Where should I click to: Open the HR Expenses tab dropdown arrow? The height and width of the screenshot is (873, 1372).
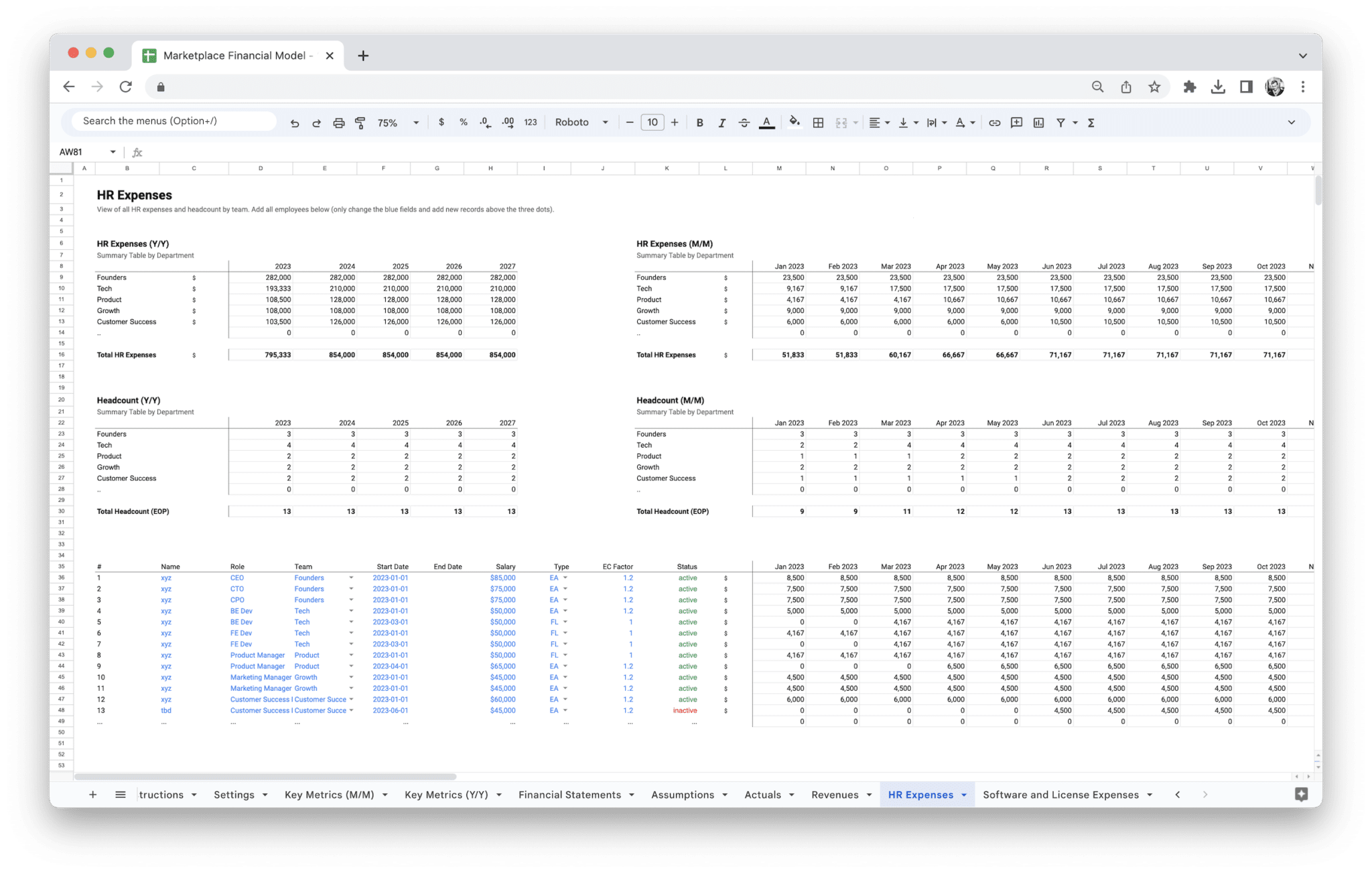(964, 795)
